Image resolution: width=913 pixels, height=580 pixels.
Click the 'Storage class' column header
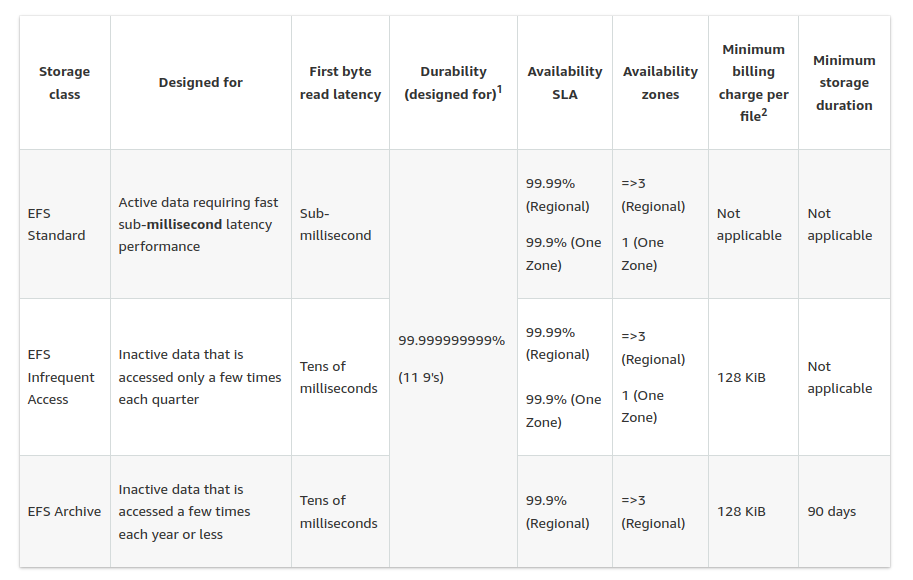click(x=64, y=83)
